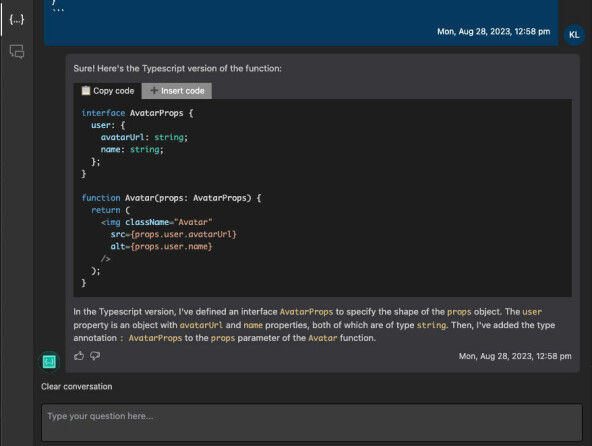The height and width of the screenshot is (446, 592).
Task: Click the 'user: {' code line
Action: tap(108, 125)
